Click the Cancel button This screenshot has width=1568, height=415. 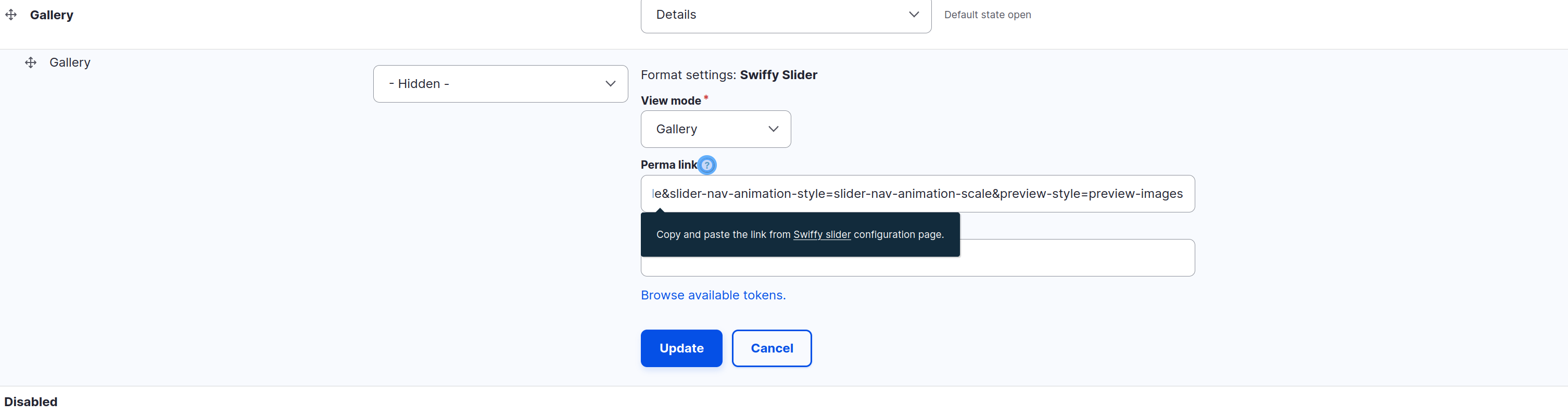tap(772, 348)
